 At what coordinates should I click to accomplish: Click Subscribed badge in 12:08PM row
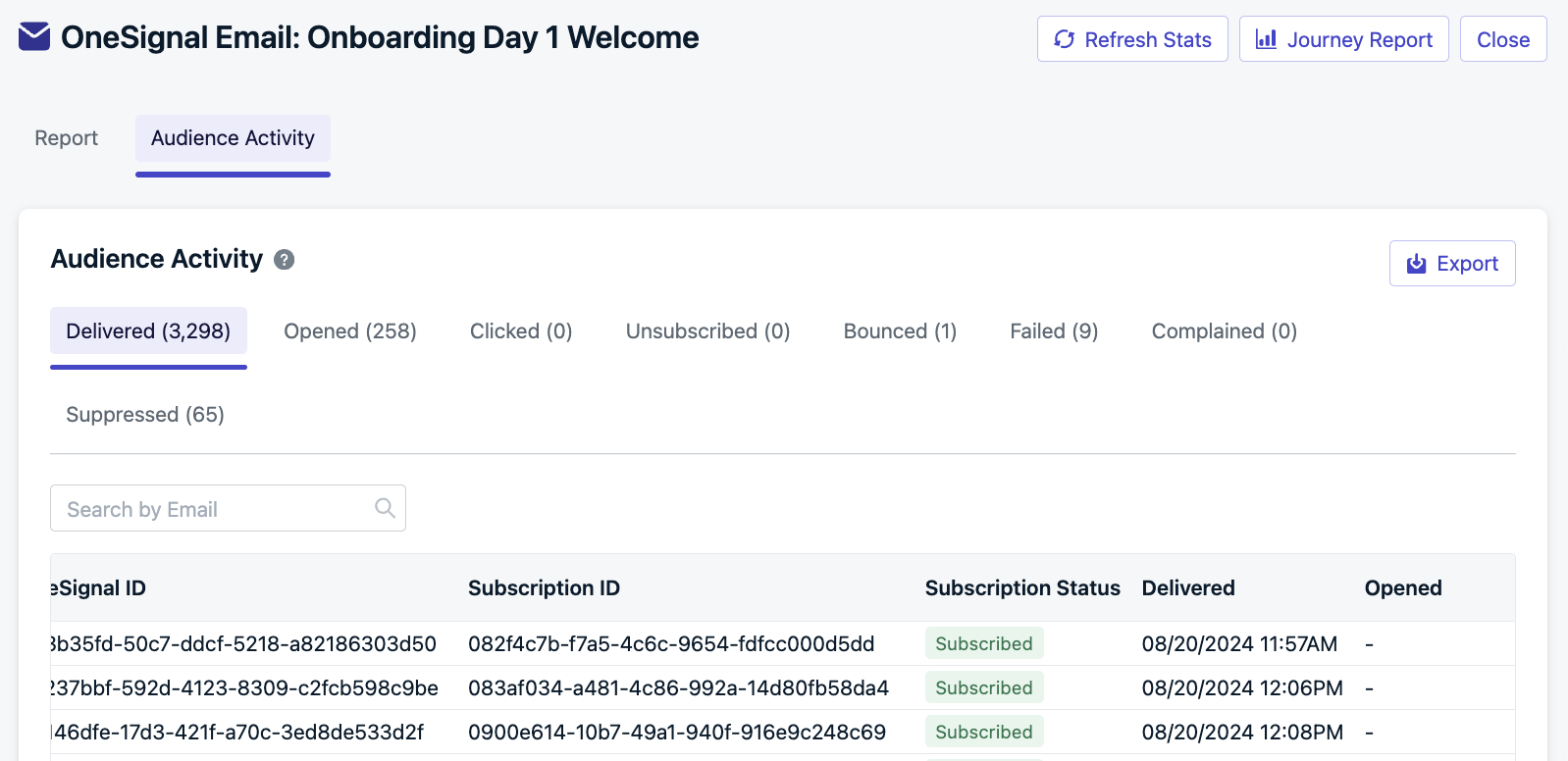(x=984, y=732)
